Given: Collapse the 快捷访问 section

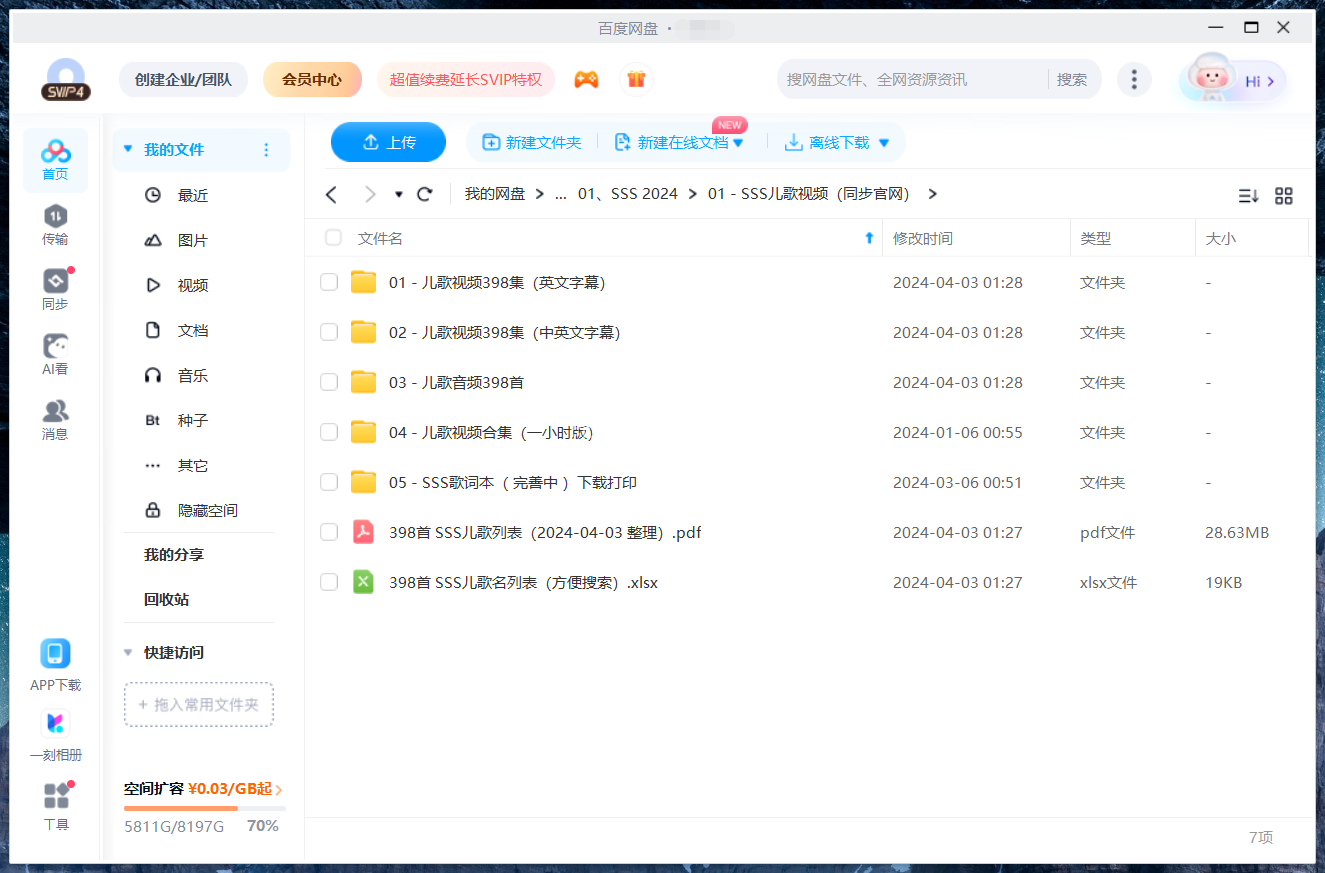Looking at the screenshot, I should pos(127,652).
